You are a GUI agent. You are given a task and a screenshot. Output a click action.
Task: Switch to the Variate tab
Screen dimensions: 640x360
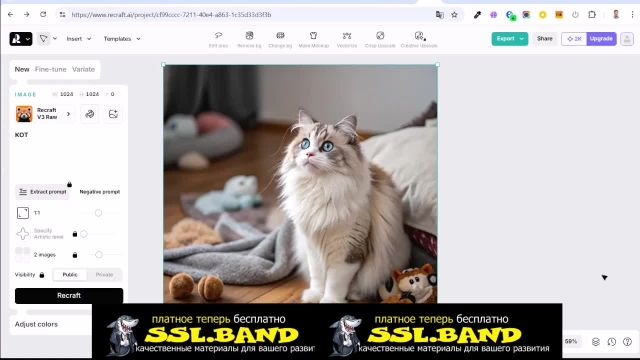click(83, 69)
